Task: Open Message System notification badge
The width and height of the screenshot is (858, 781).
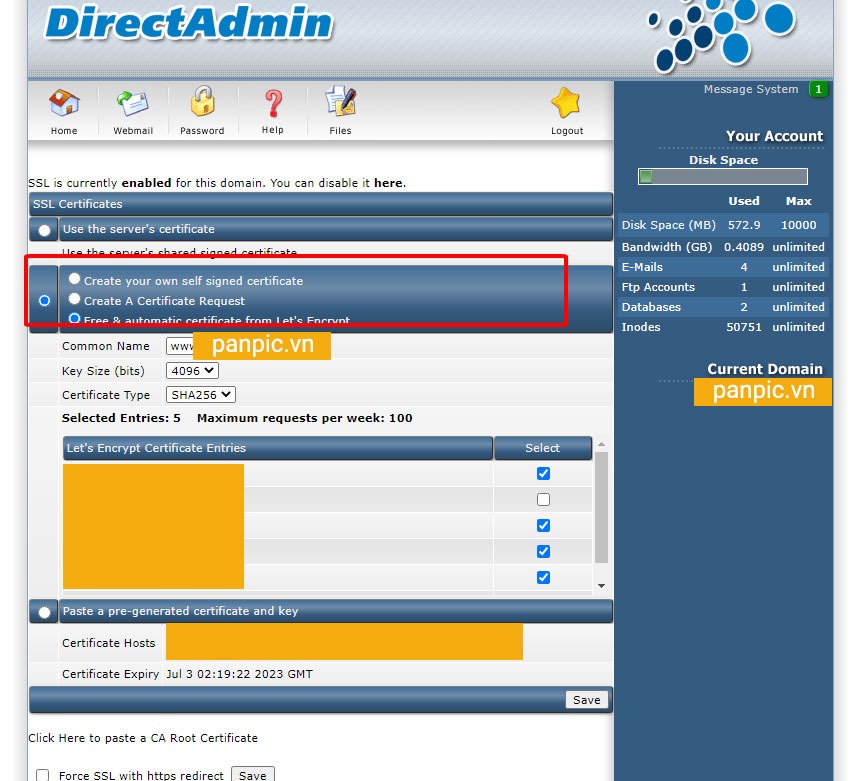Action: [818, 89]
